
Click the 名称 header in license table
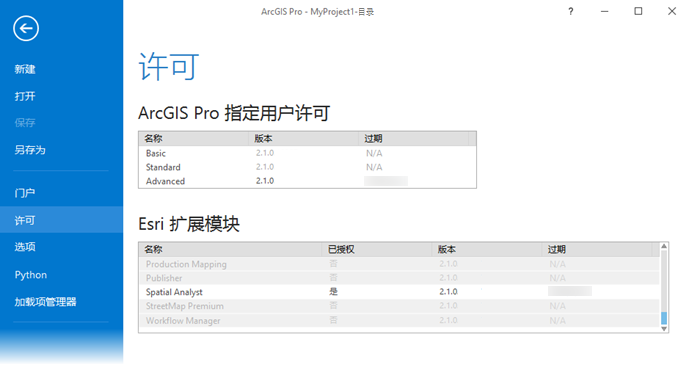pos(153,139)
